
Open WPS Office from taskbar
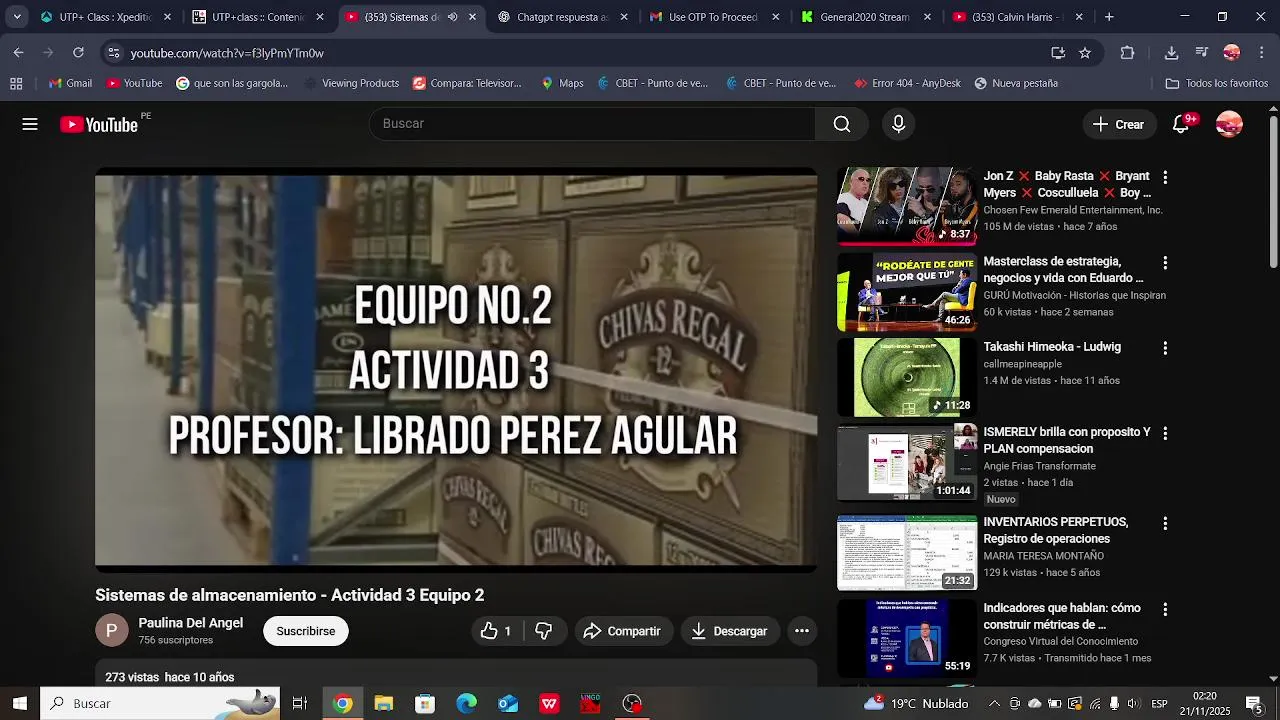point(549,704)
